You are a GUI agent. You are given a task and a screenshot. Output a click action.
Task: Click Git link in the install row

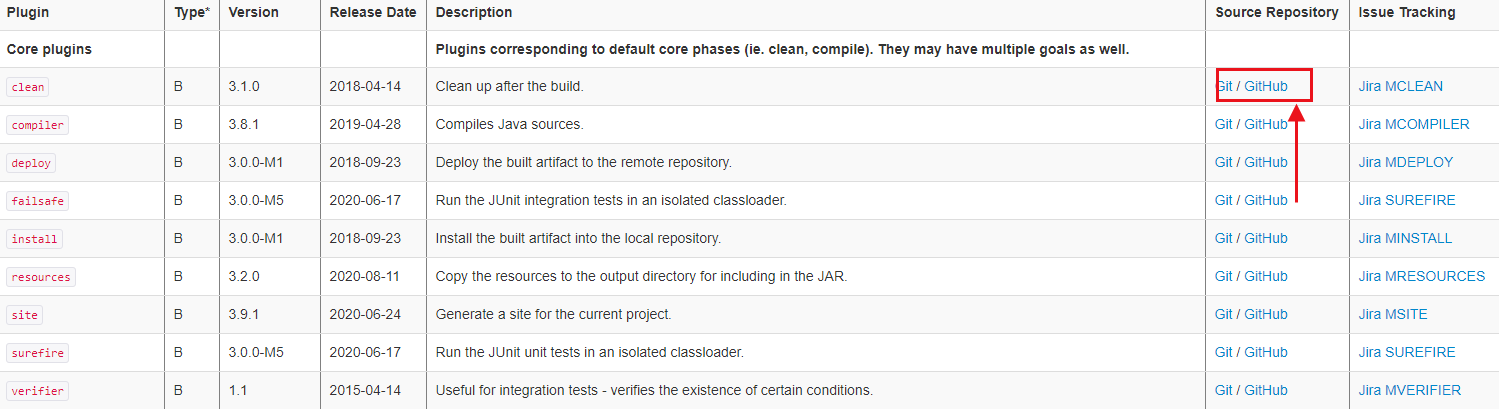pyautogui.click(x=1223, y=238)
